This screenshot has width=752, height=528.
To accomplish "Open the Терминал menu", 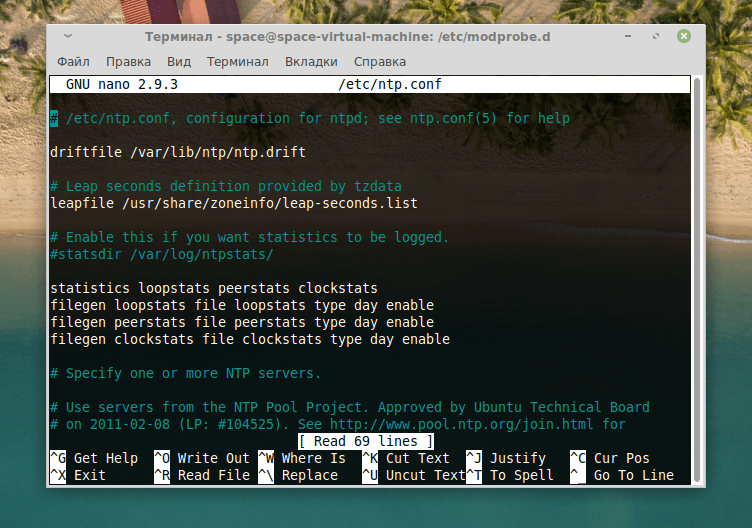I will tap(238, 62).
